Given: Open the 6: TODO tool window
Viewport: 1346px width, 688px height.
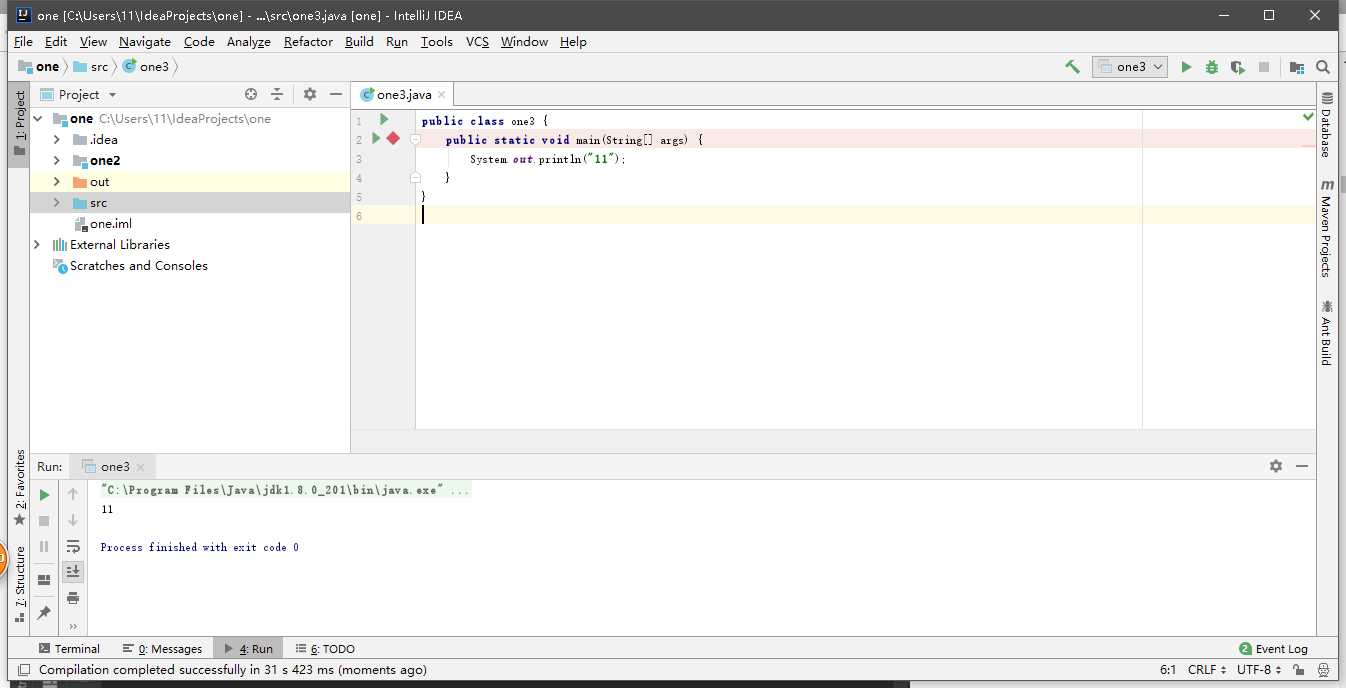Looking at the screenshot, I should (325, 649).
